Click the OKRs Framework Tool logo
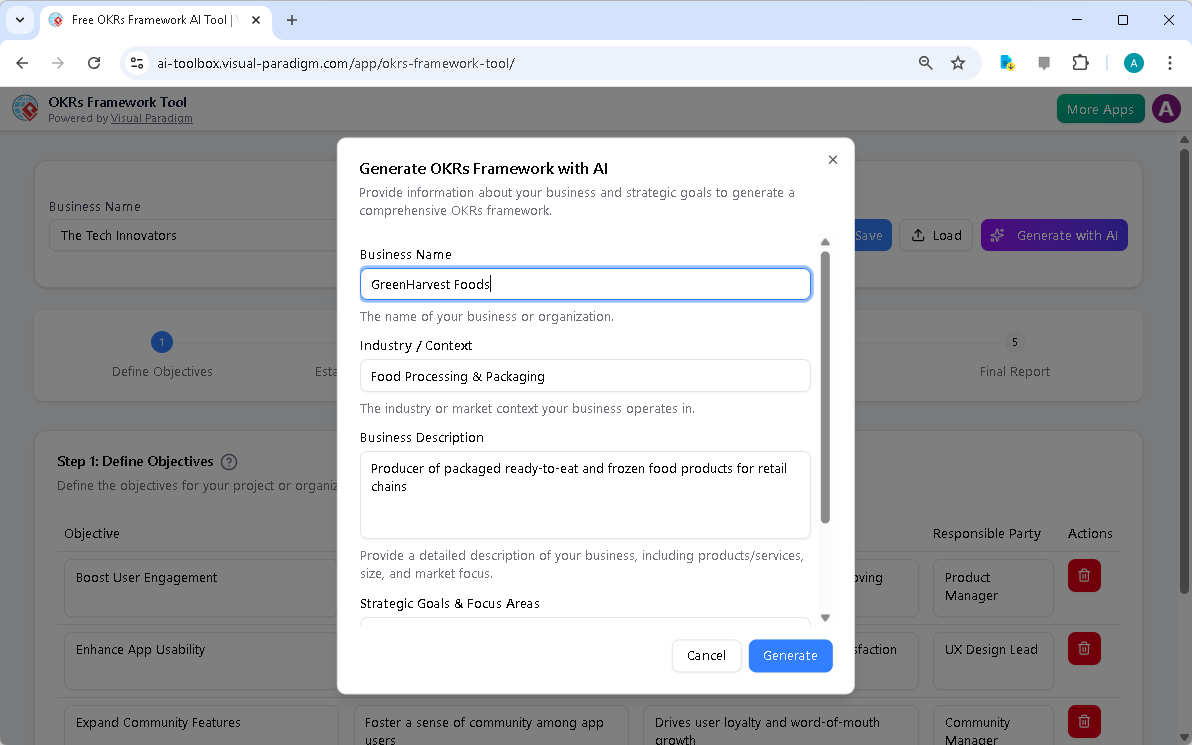 (x=25, y=108)
